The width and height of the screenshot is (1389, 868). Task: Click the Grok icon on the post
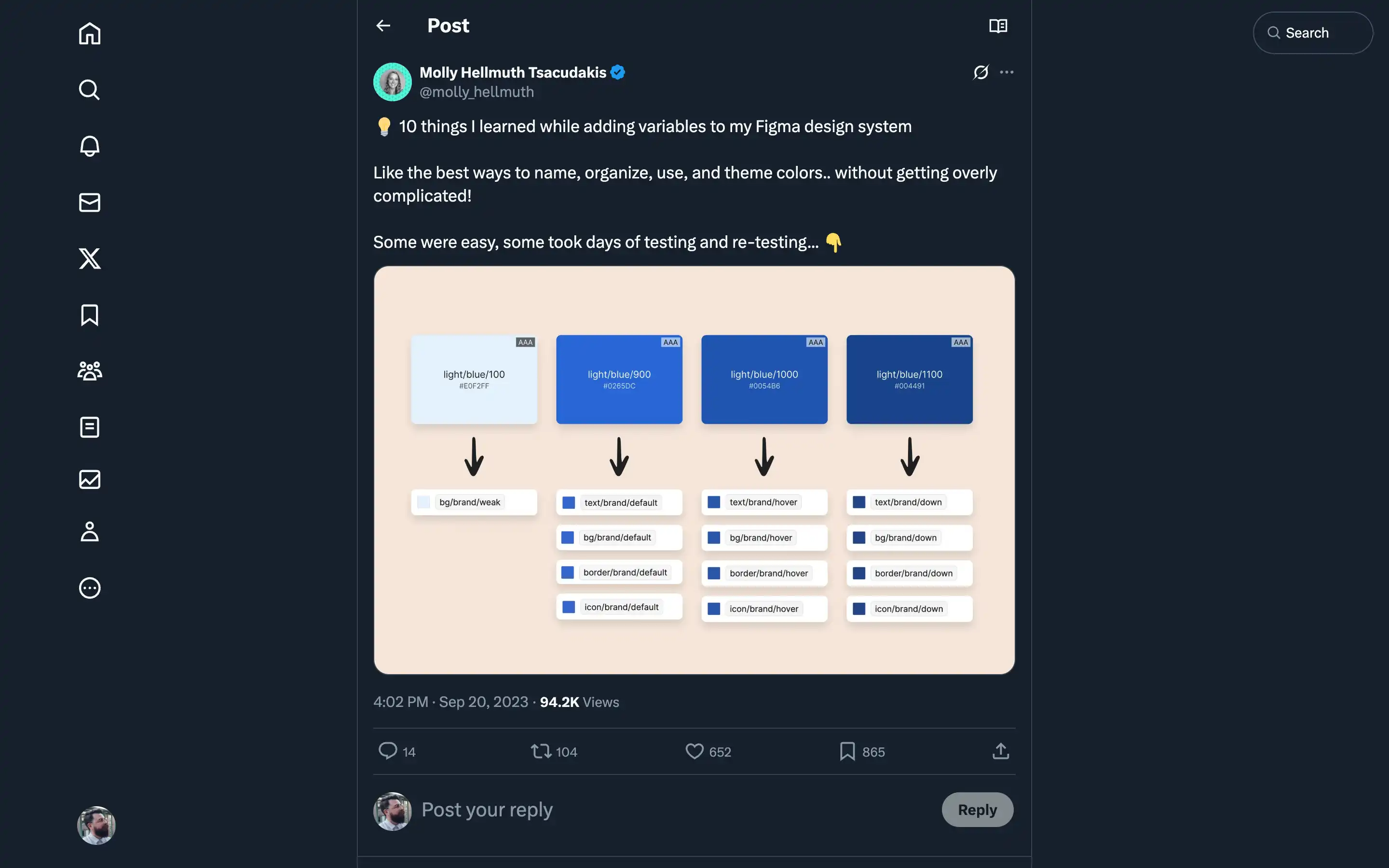[x=981, y=72]
